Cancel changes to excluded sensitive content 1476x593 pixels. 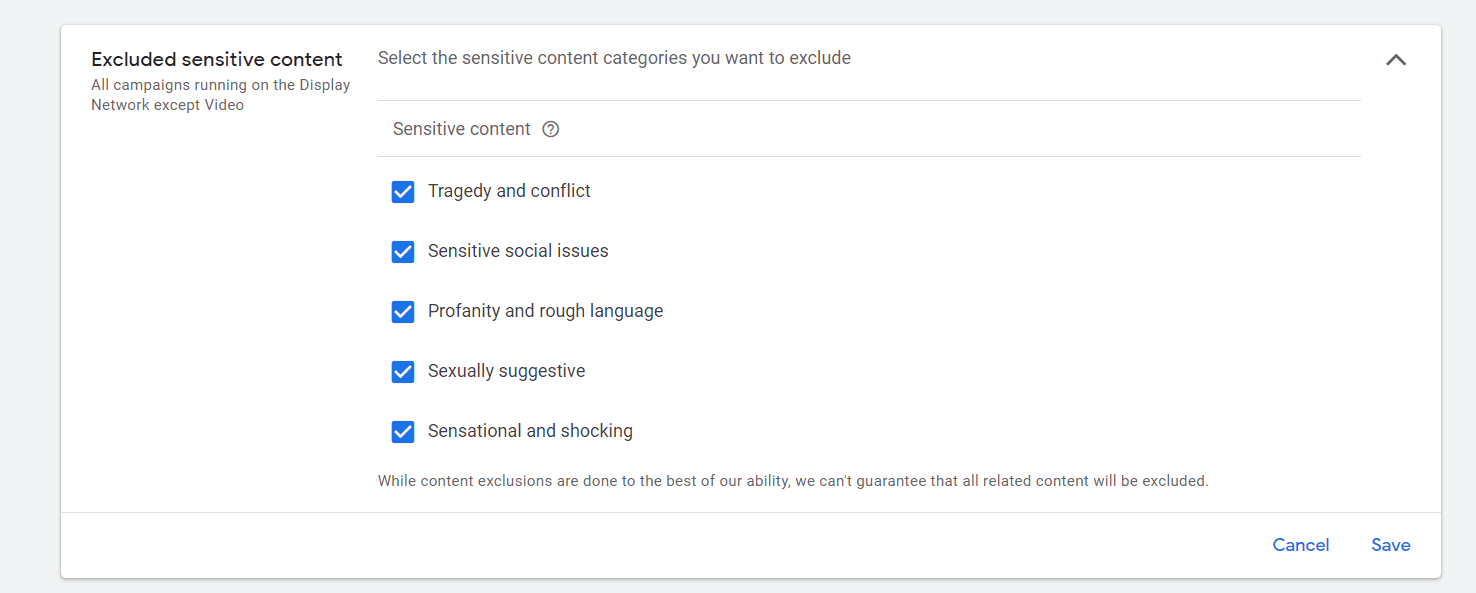[x=1300, y=545]
